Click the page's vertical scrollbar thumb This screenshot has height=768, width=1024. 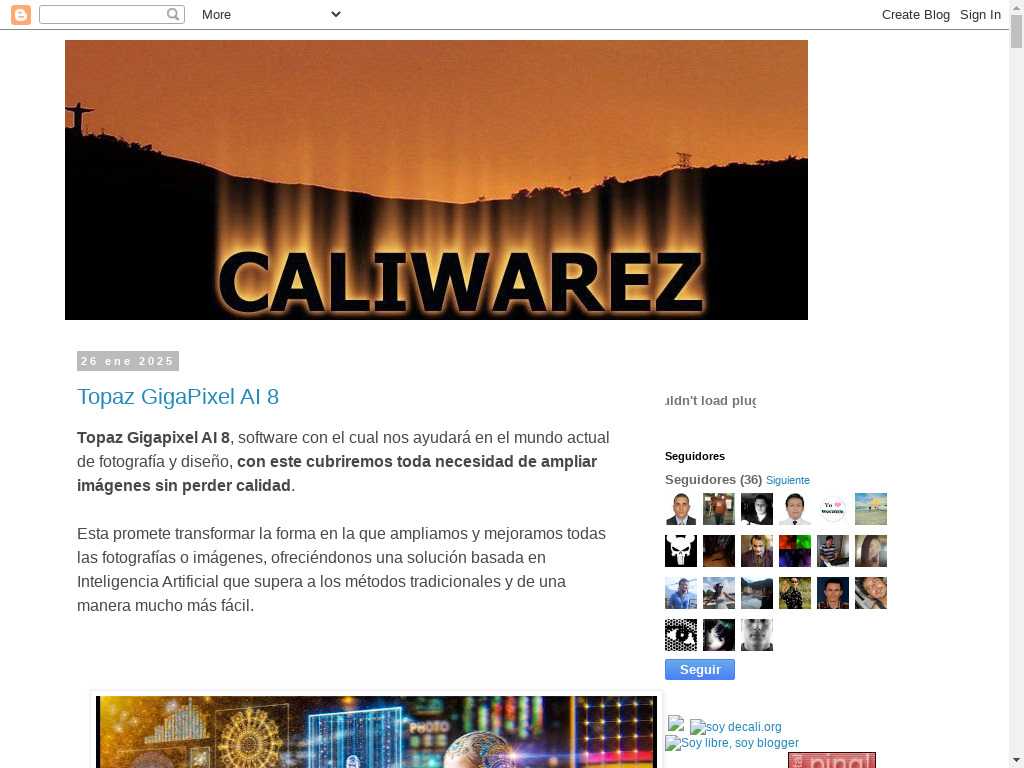pos(1016,31)
